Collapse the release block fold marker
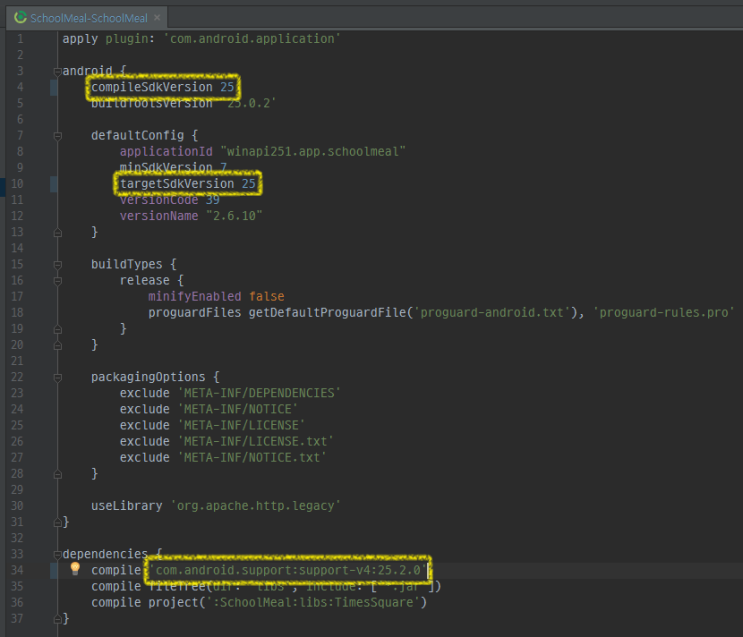Viewport: 743px width, 637px height. [56, 280]
